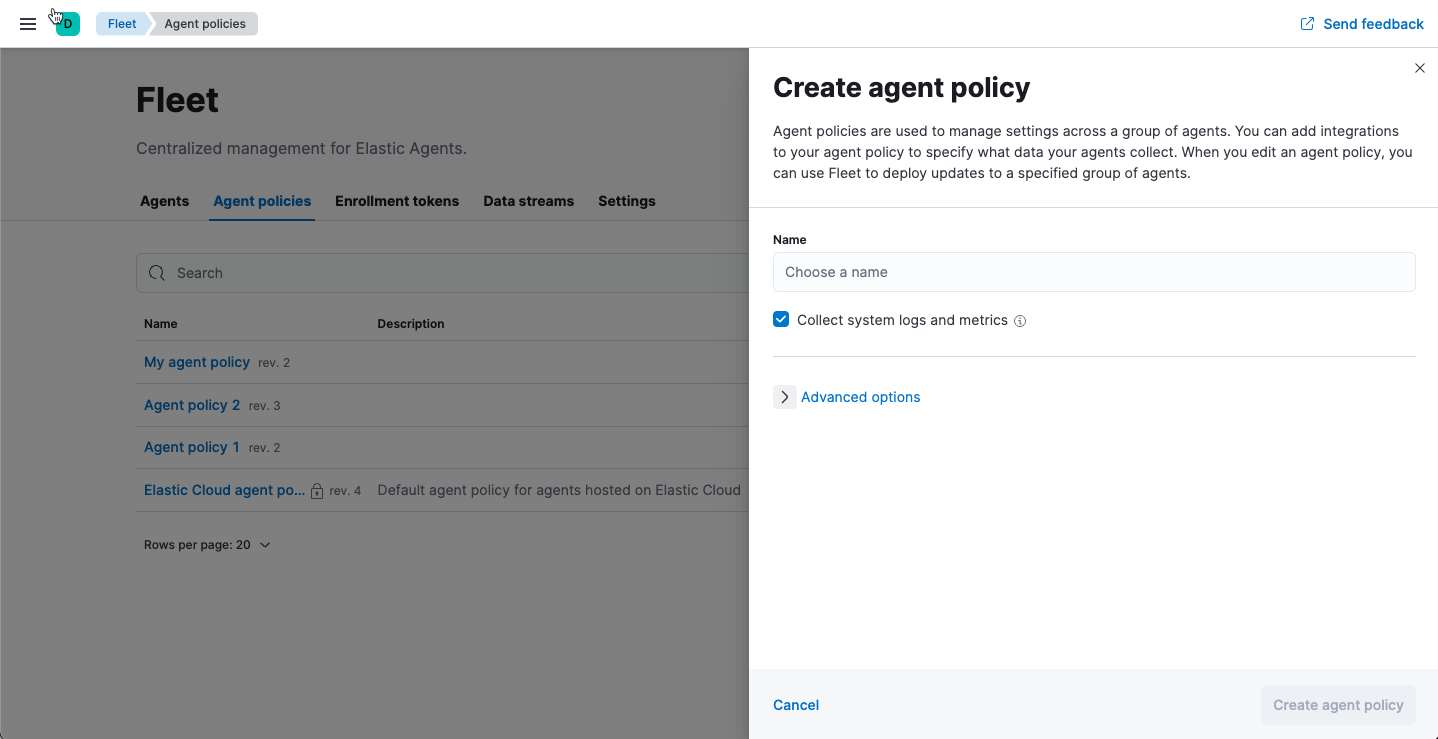Click the info icon beside system logs
Screen dimensions: 1438x739
(1020, 321)
